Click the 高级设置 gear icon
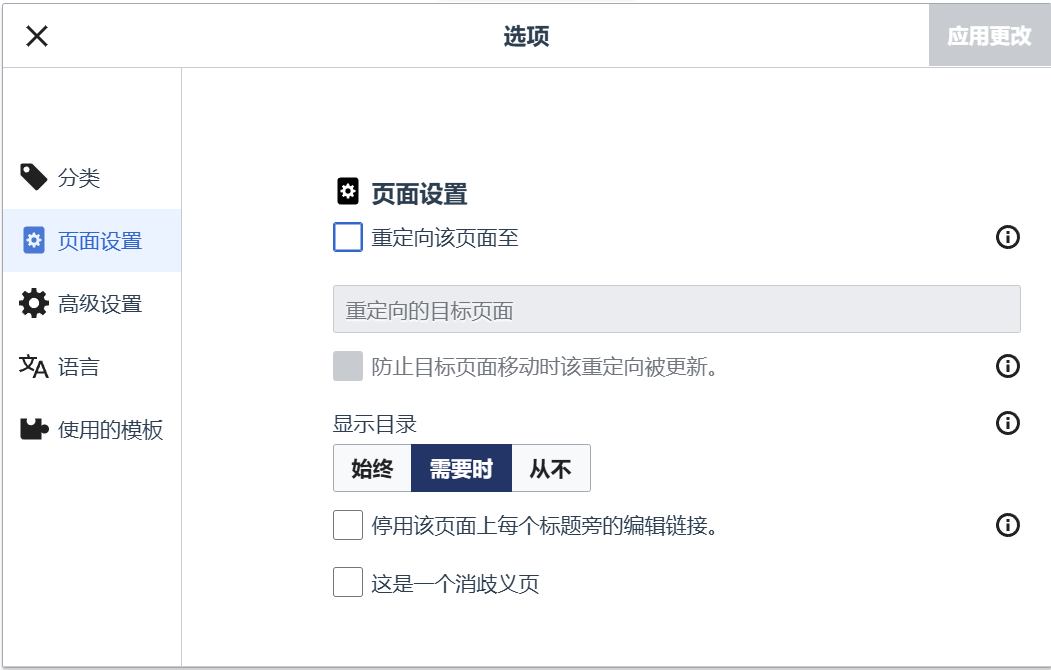Image resolution: width=1051 pixels, height=670 pixels. tap(34, 304)
